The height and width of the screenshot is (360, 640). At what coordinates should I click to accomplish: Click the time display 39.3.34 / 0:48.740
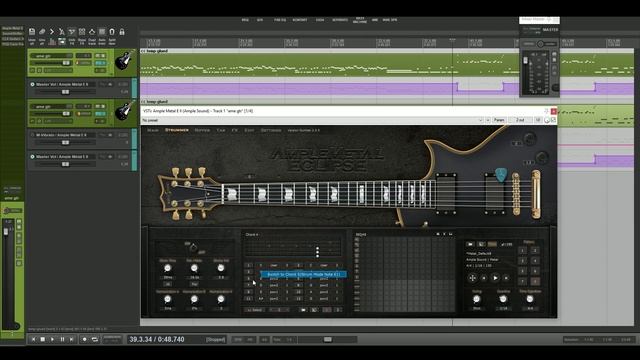(157, 339)
